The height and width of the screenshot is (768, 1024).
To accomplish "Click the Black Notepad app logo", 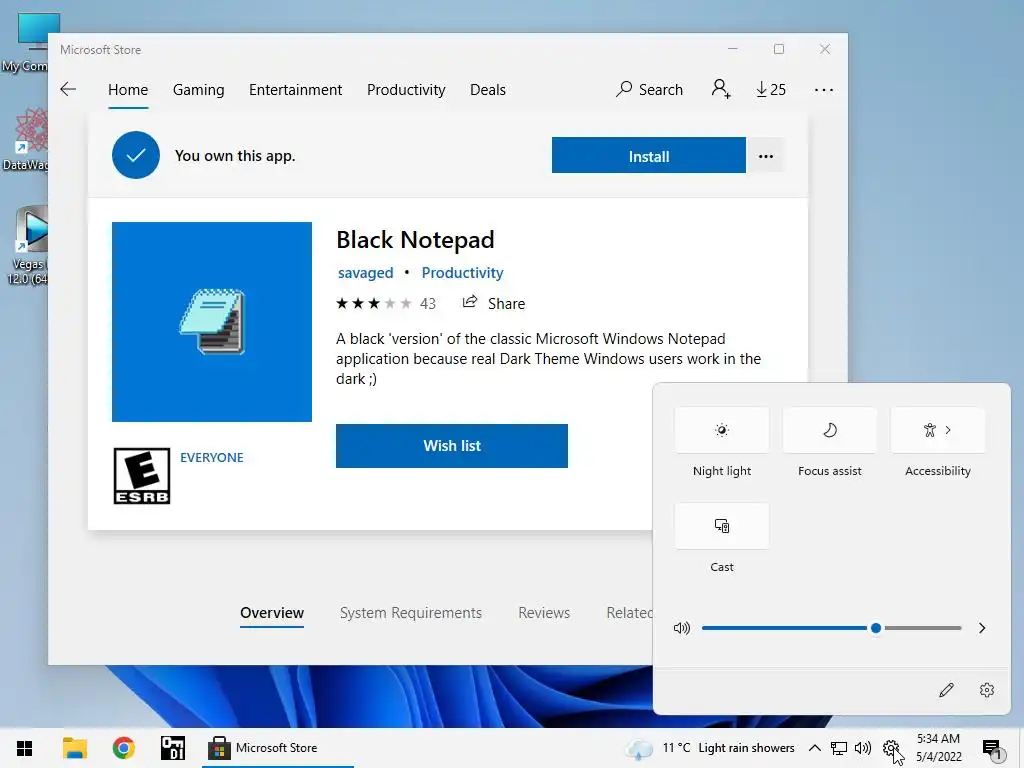I will click(212, 322).
